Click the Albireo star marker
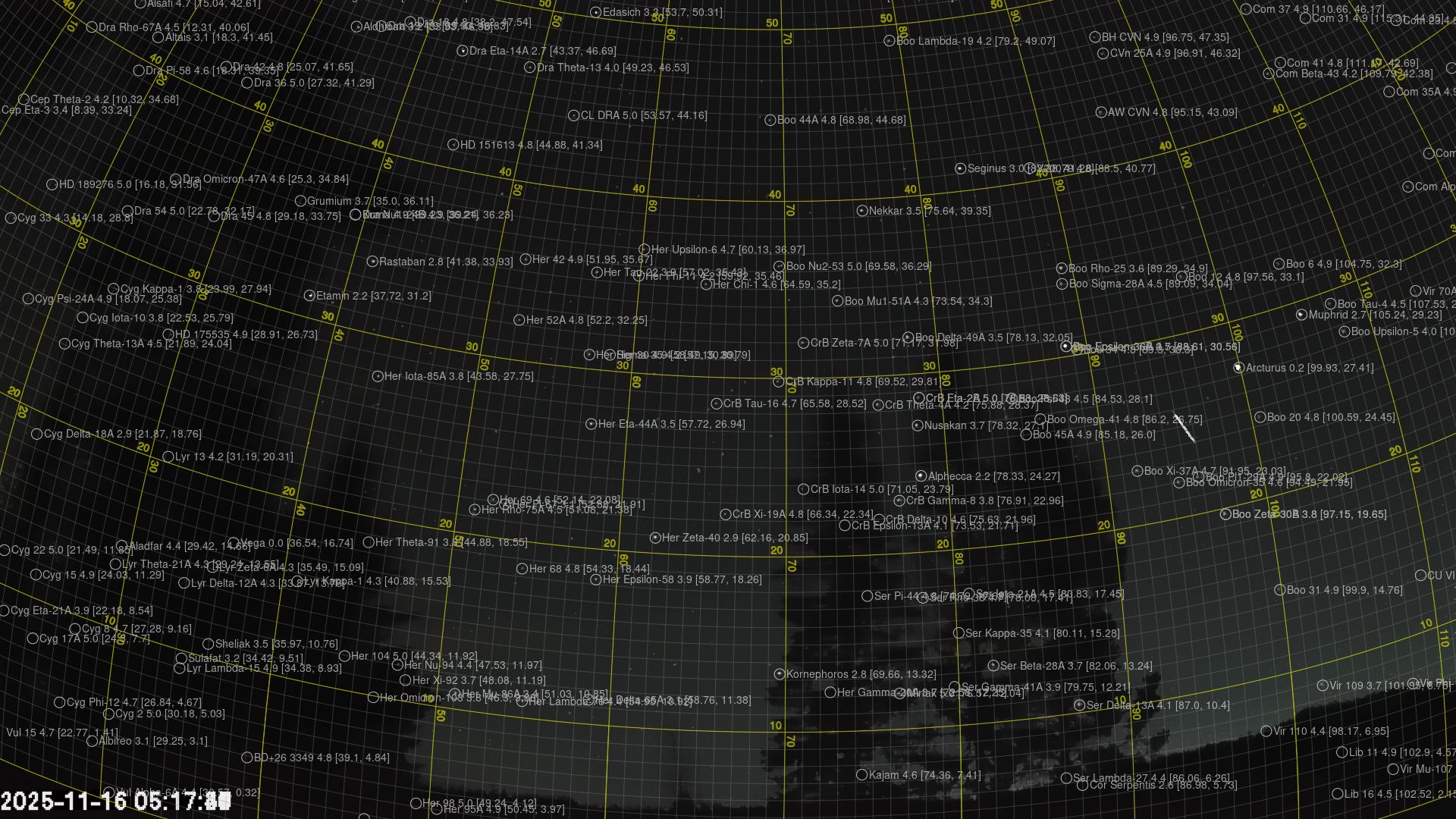The image size is (1456, 819). click(92, 741)
